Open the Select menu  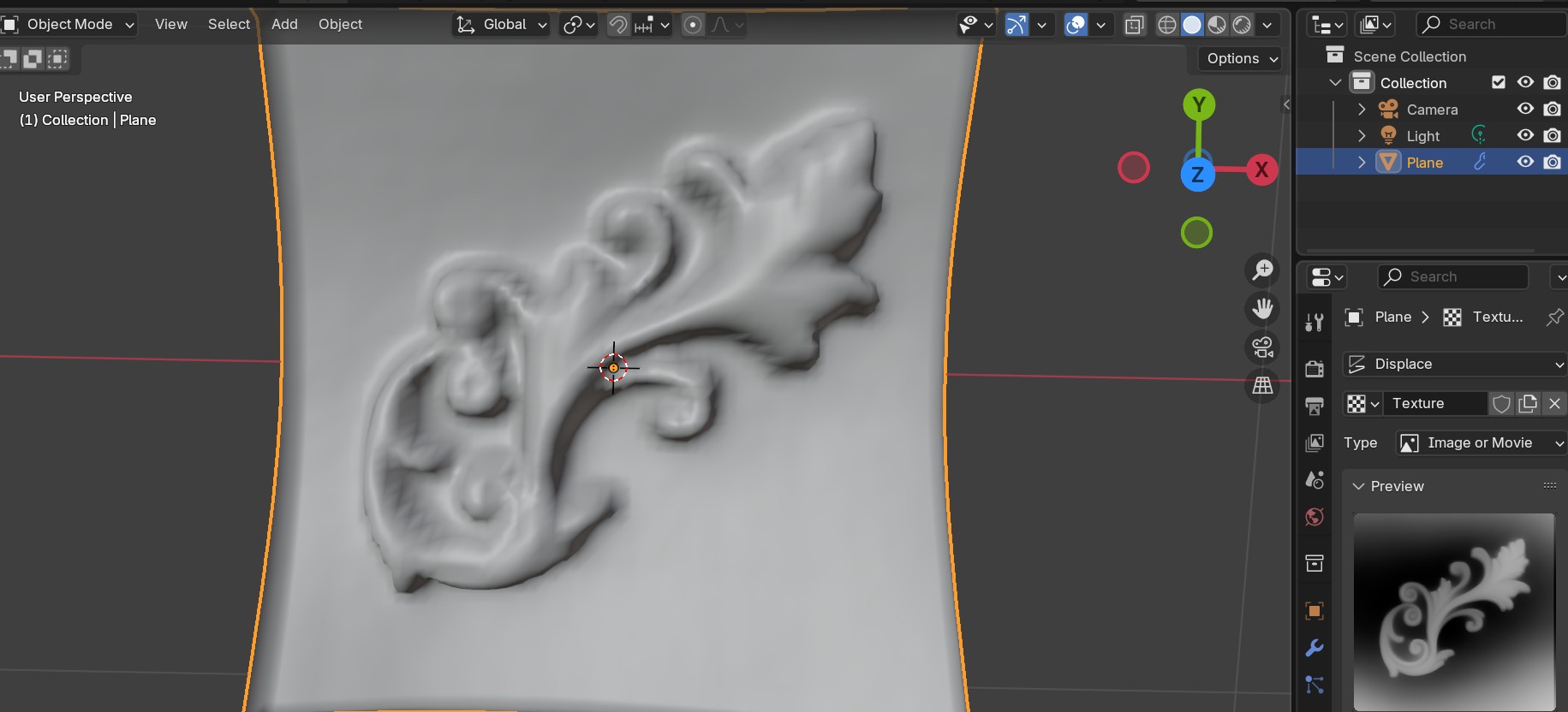click(229, 24)
